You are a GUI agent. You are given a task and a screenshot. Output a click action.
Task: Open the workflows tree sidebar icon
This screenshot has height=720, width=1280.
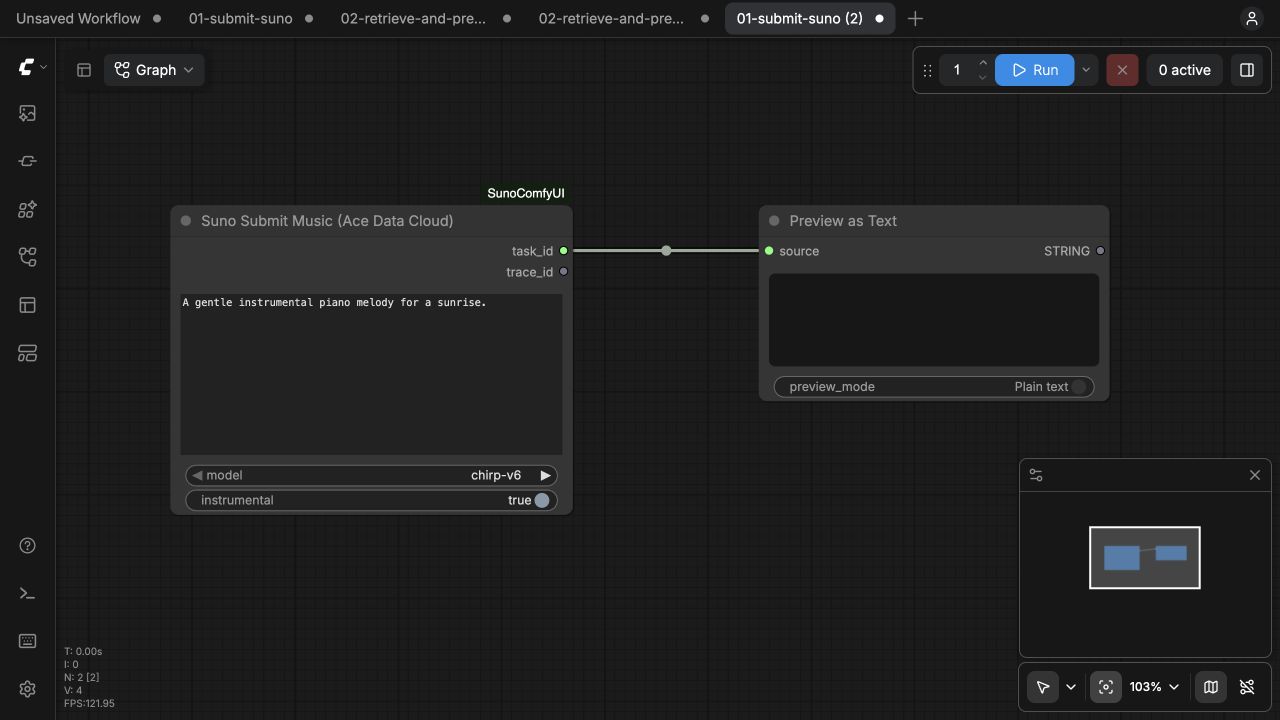pos(27,257)
